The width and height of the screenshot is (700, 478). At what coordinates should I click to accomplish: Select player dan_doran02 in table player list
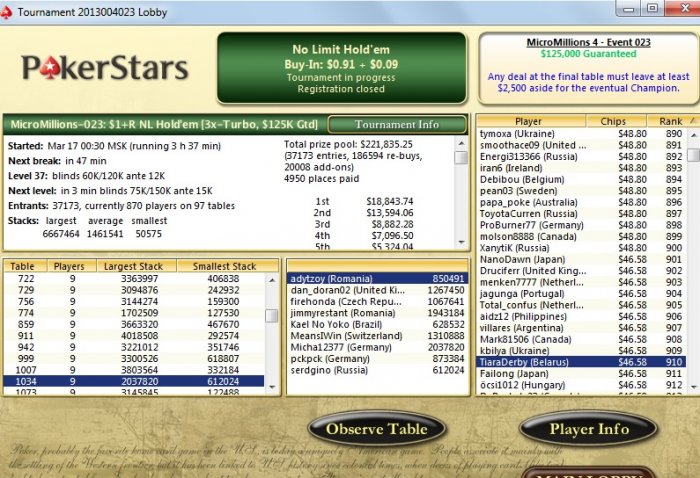377,290
